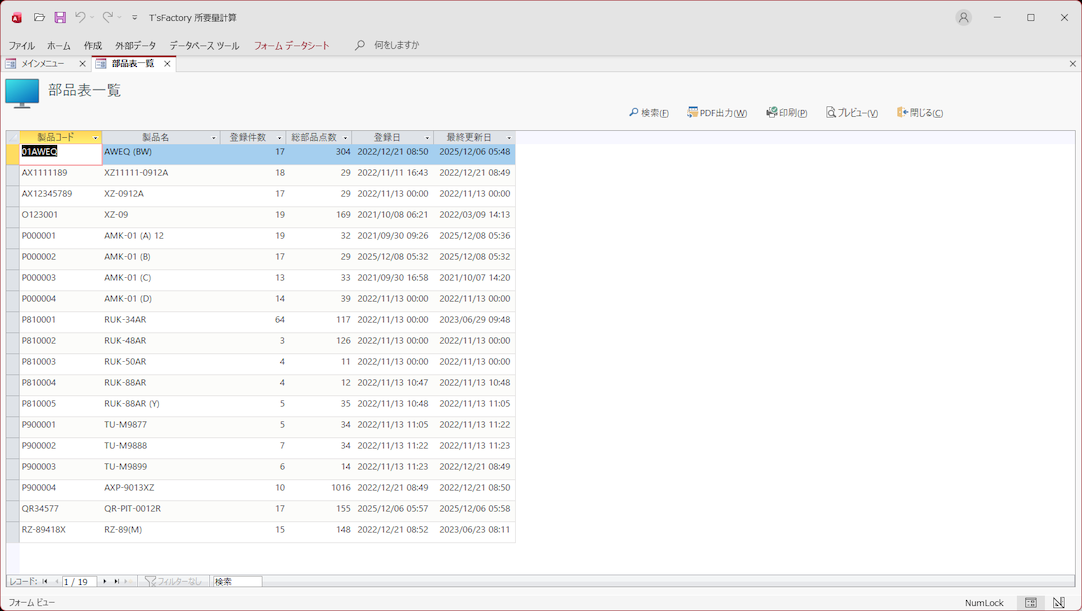
Task: Switch to datasheet view icon in status bar
Action: tap(1031, 603)
